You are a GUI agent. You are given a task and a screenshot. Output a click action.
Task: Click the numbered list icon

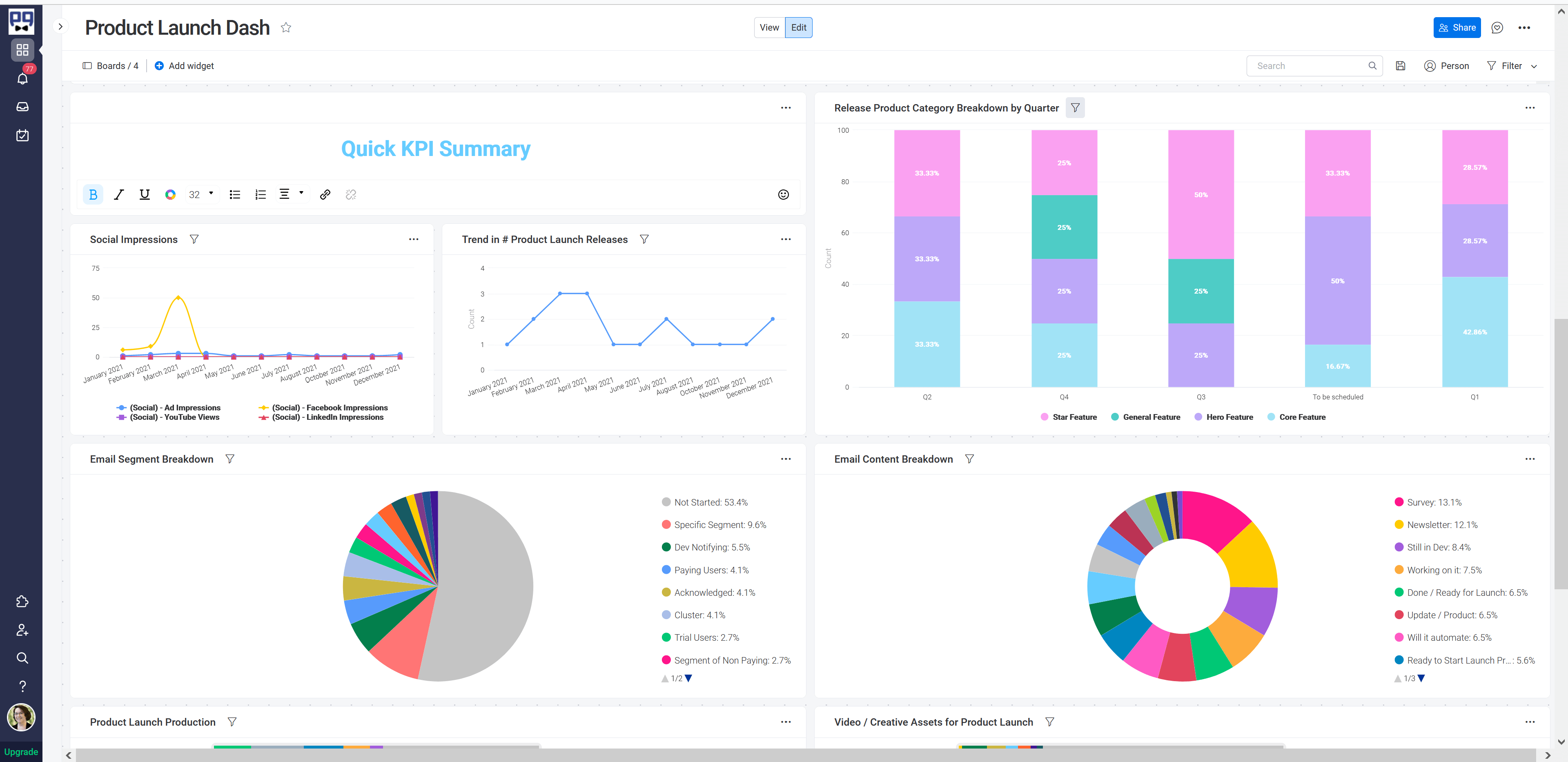click(x=260, y=194)
